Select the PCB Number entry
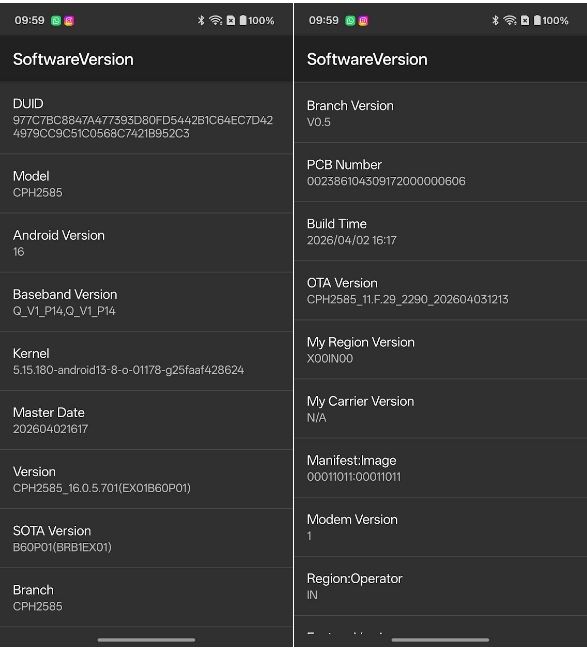Screen dimensions: 587x650 pyautogui.click(x=441, y=172)
